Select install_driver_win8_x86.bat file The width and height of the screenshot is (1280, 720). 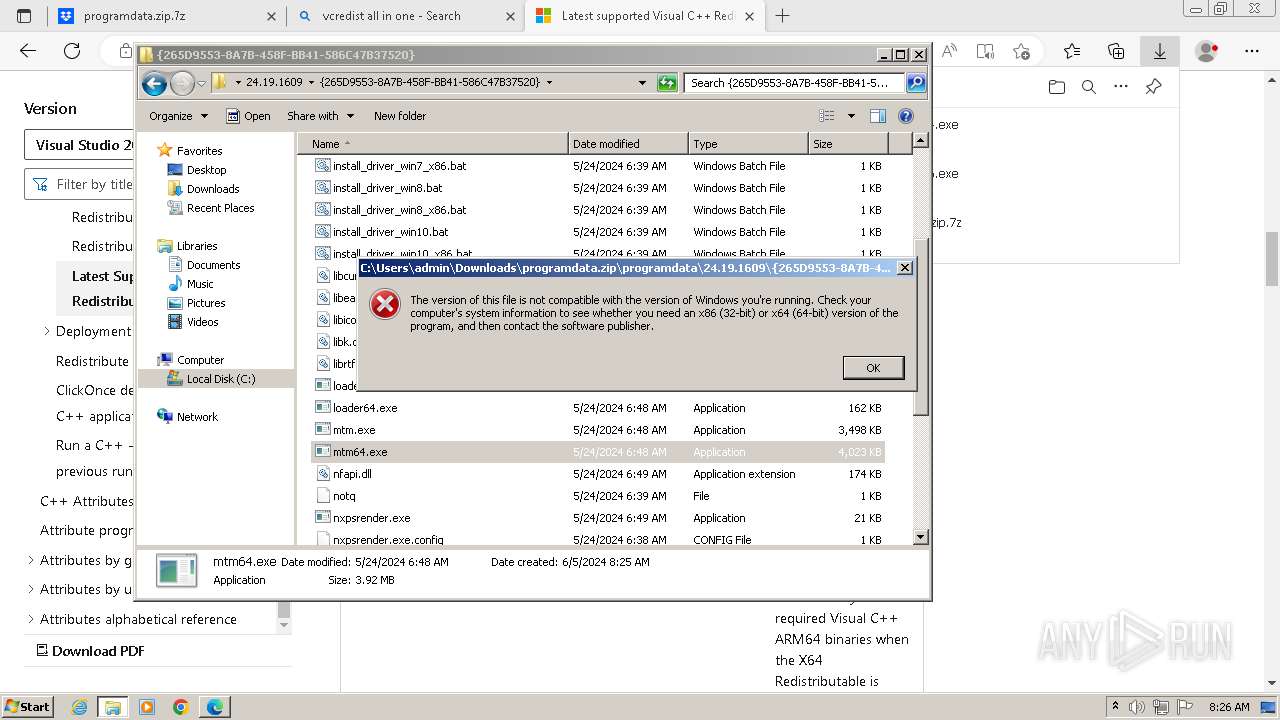click(399, 210)
